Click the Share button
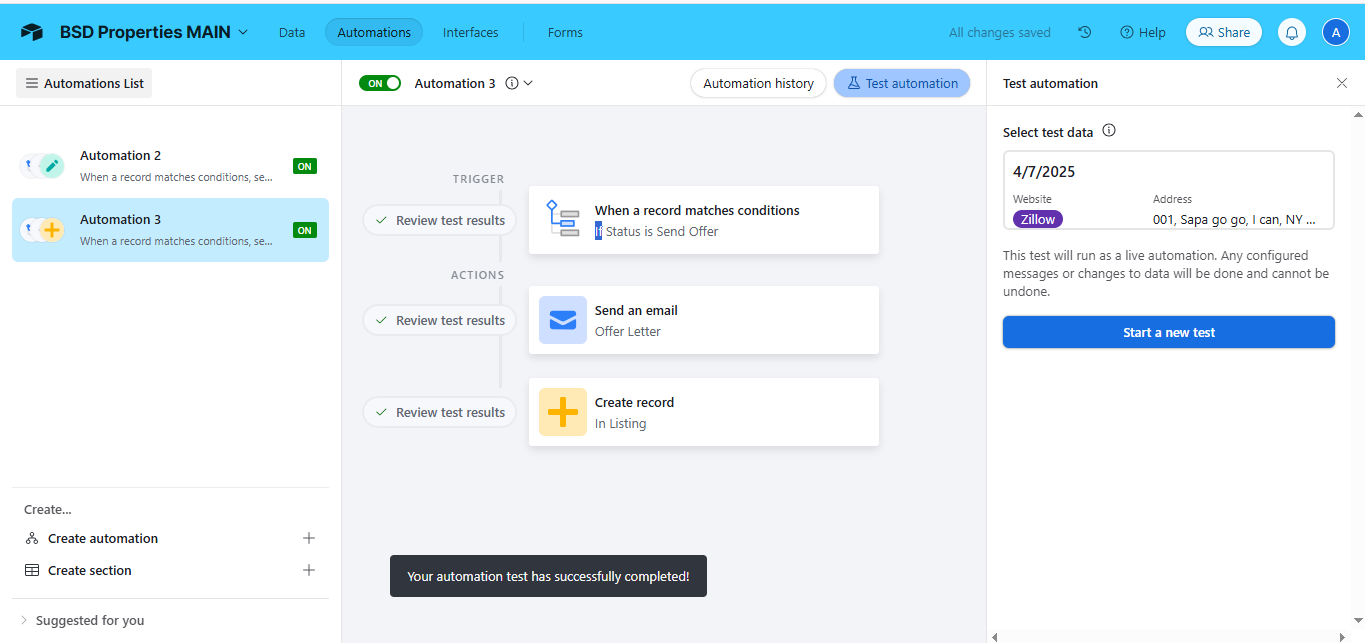The width and height of the screenshot is (1365, 643). click(1224, 32)
